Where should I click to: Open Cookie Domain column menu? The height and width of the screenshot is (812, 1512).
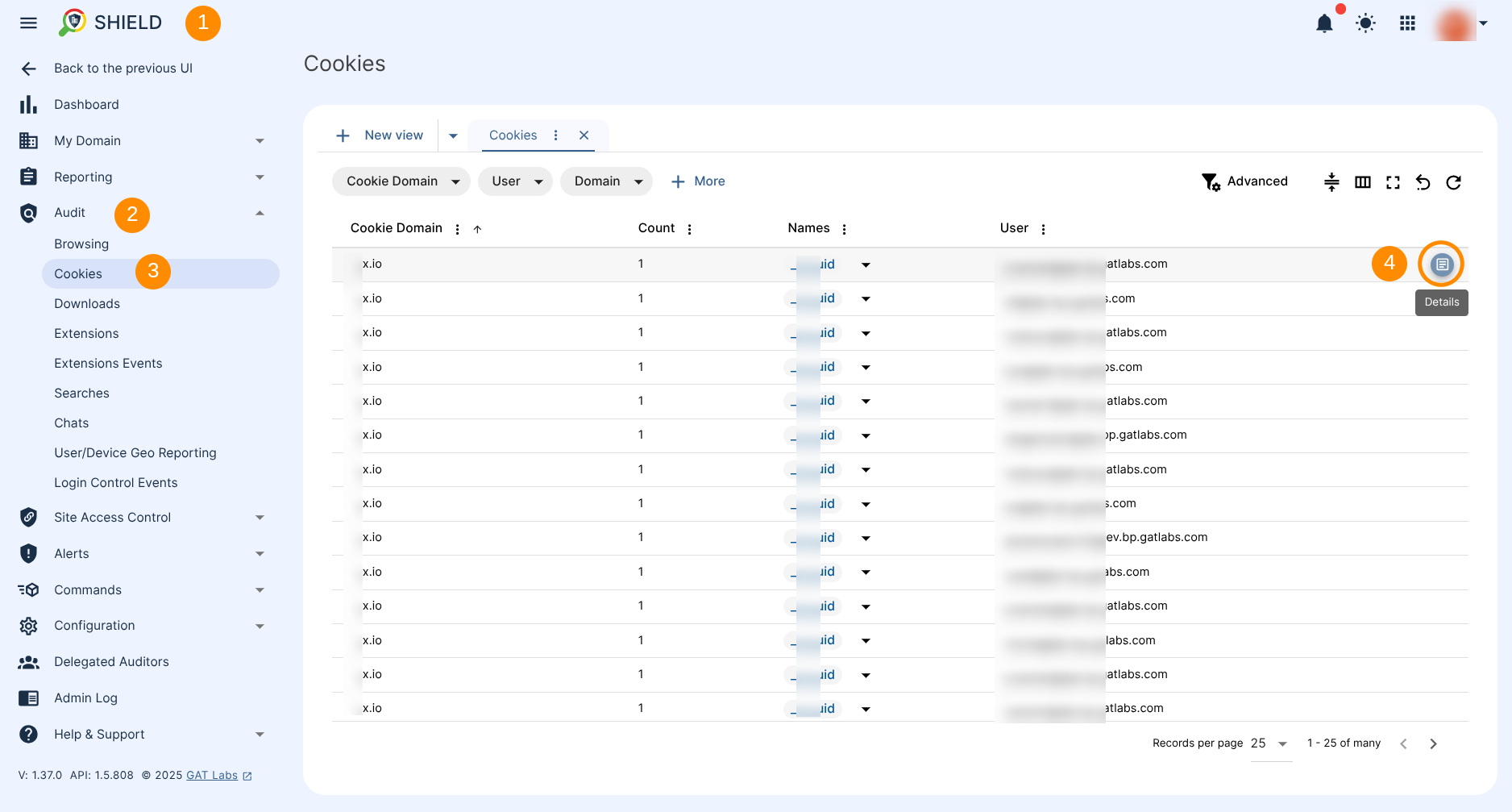[457, 229]
